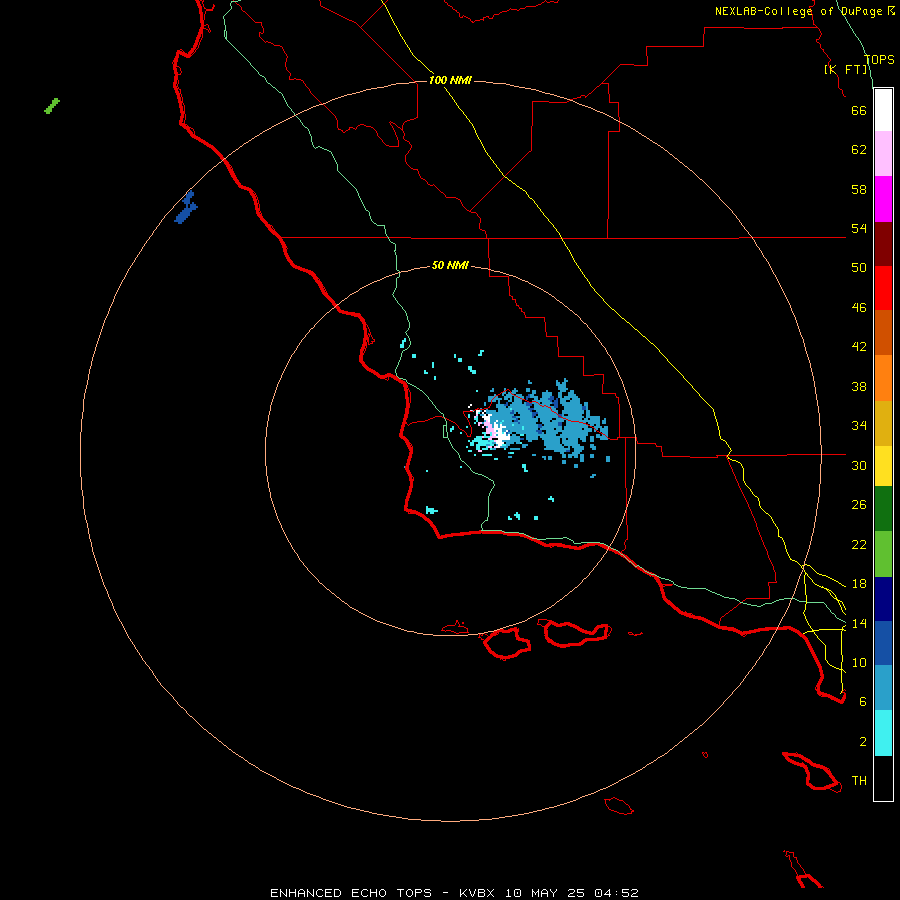Screen dimensions: 900x900
Task: Click the medium blue legend color band
Action: [883, 643]
